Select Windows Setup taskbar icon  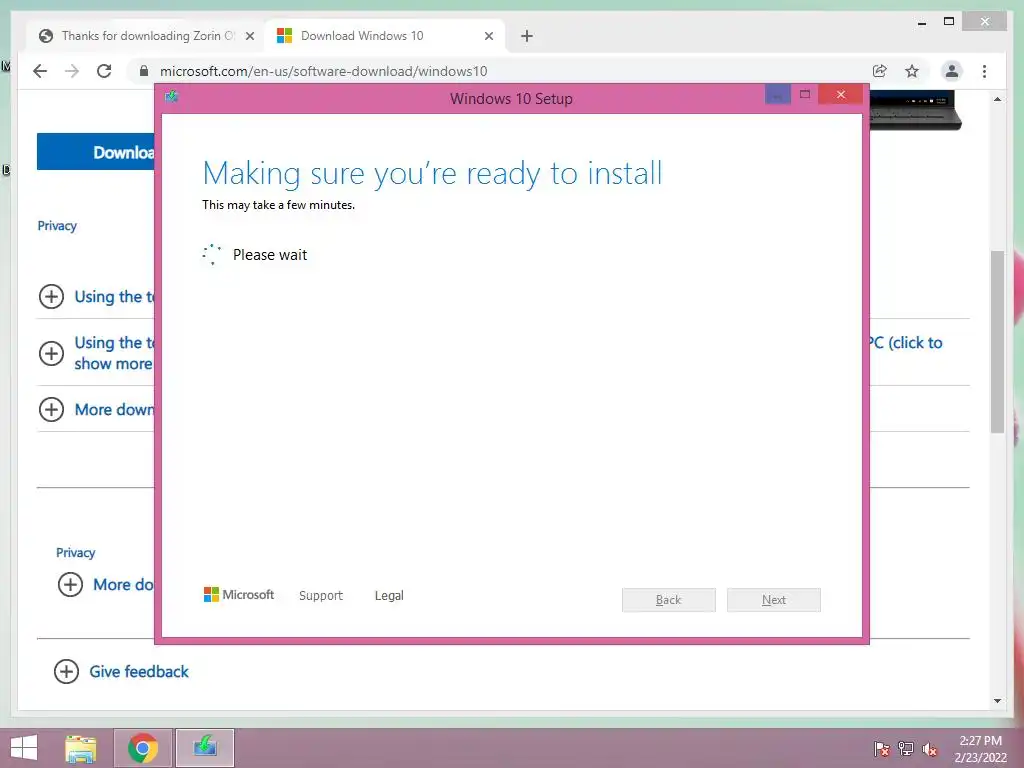[x=205, y=748]
